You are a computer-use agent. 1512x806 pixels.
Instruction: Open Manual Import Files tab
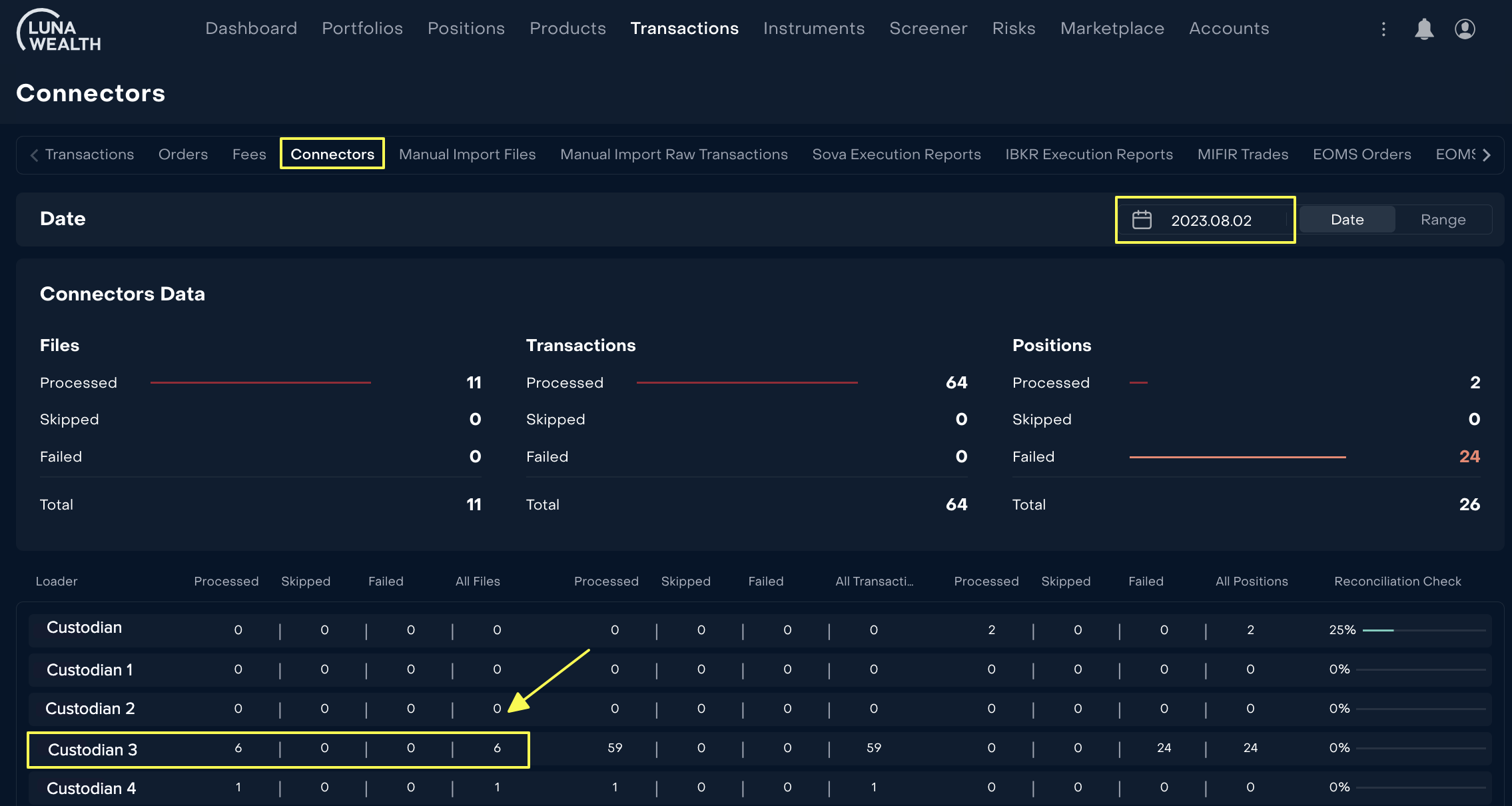[x=467, y=155]
